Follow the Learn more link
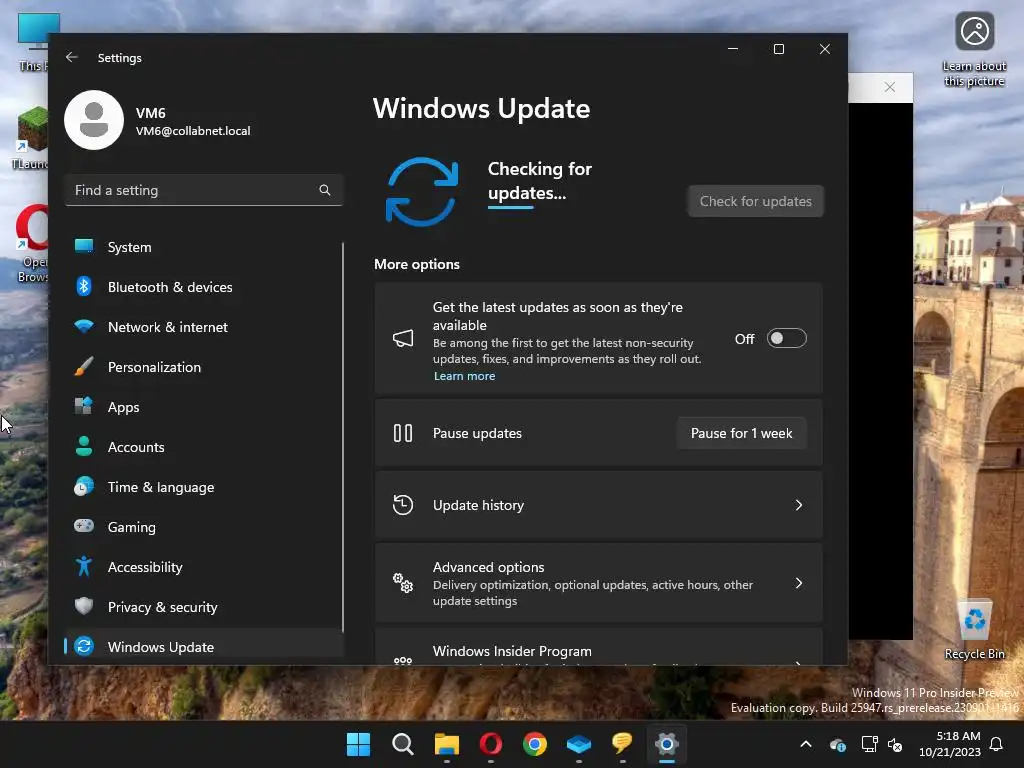Viewport: 1024px width, 768px height. [x=464, y=376]
